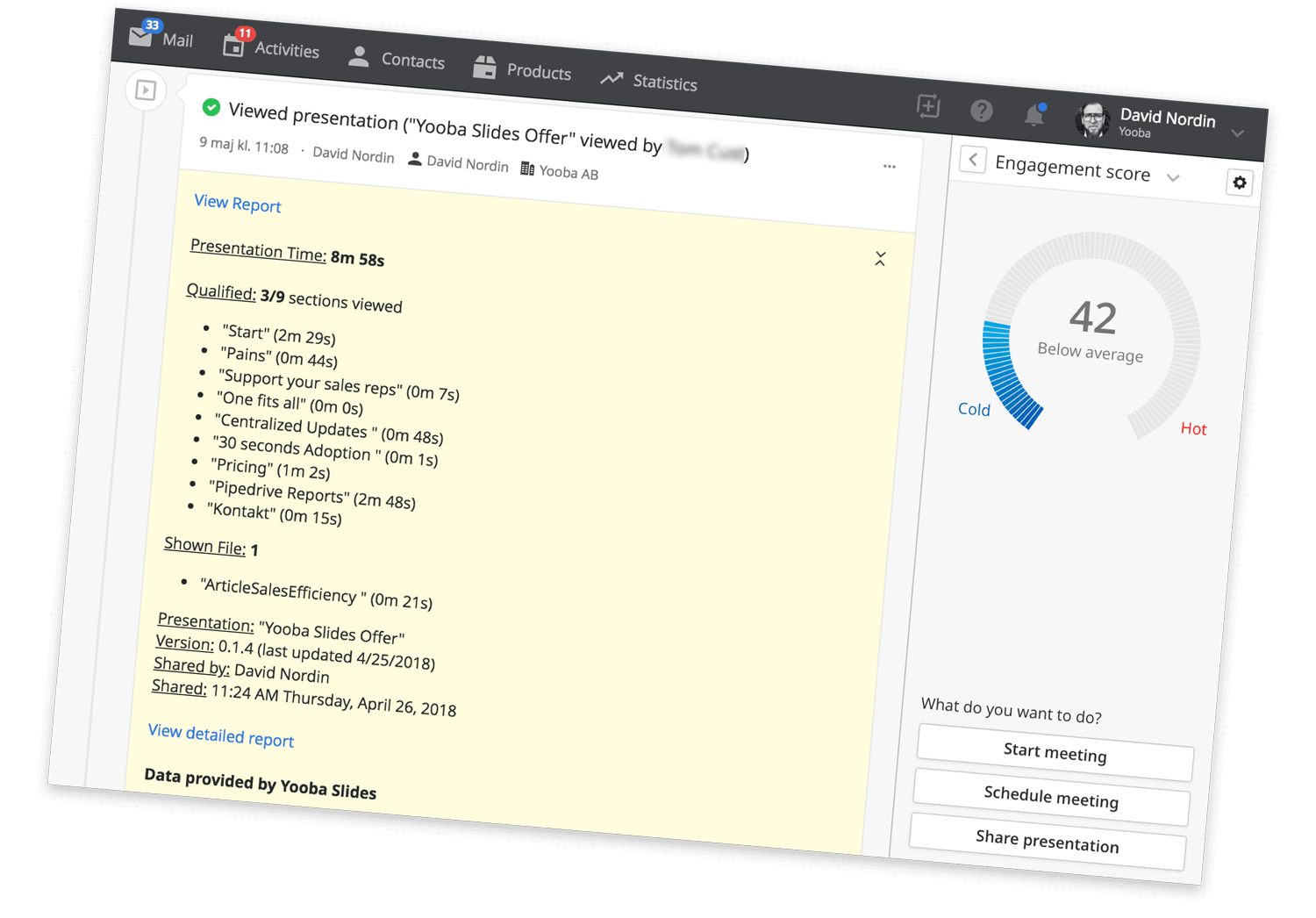
Task: Click the Contacts person icon
Action: [x=358, y=56]
